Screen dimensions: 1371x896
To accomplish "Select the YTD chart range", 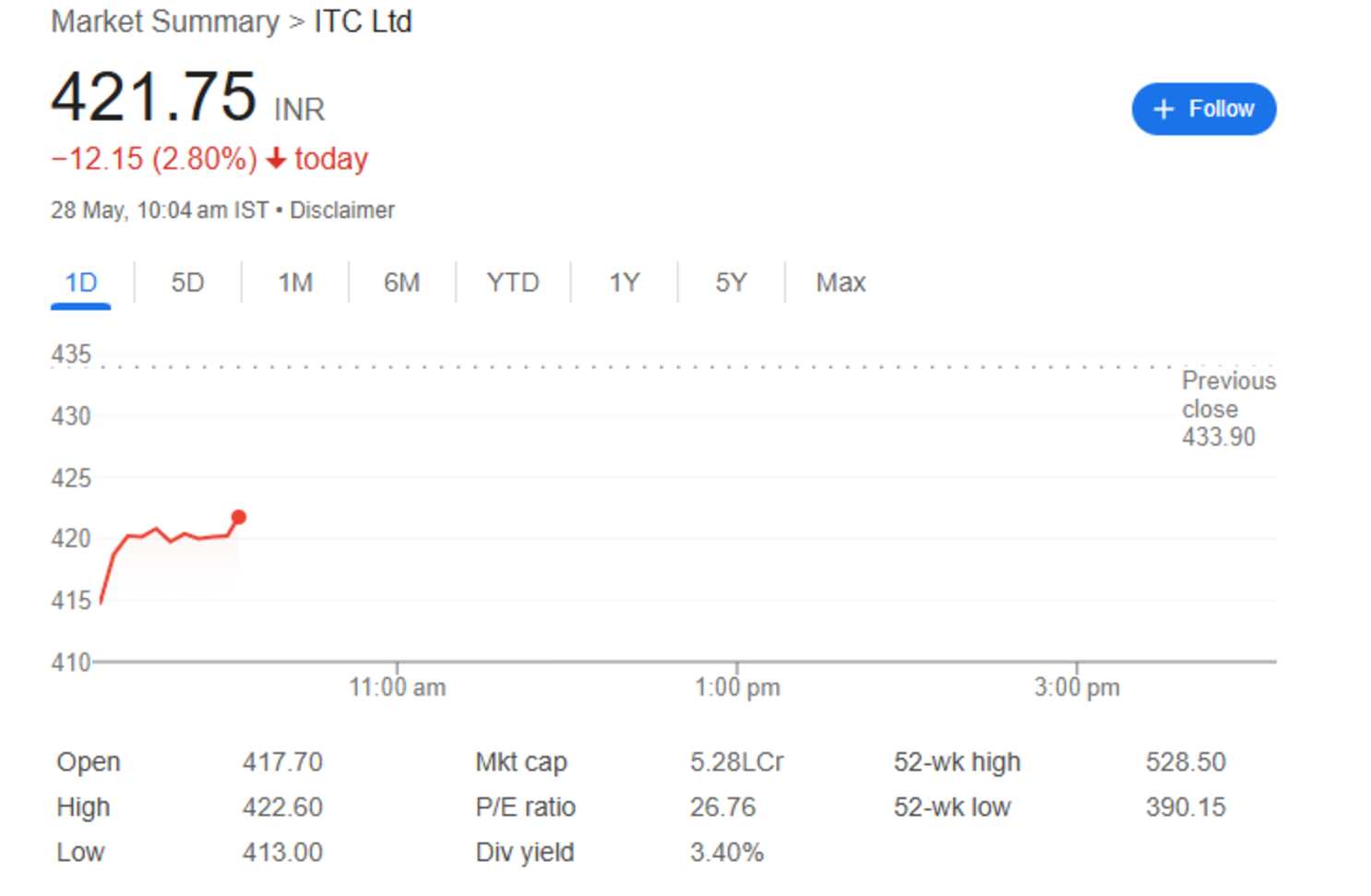I will 513,282.
